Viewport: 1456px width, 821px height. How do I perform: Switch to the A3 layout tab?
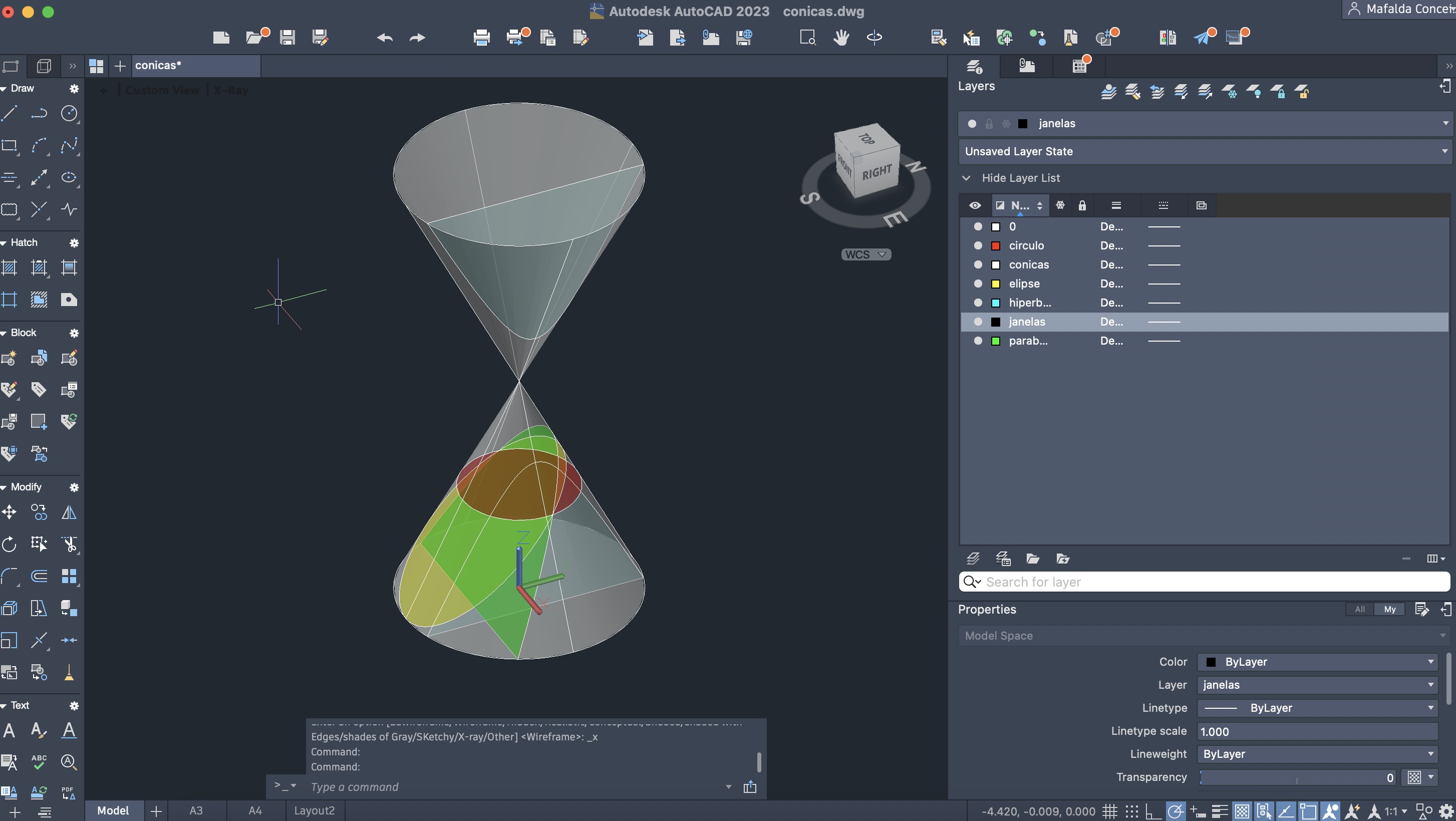[x=195, y=810]
